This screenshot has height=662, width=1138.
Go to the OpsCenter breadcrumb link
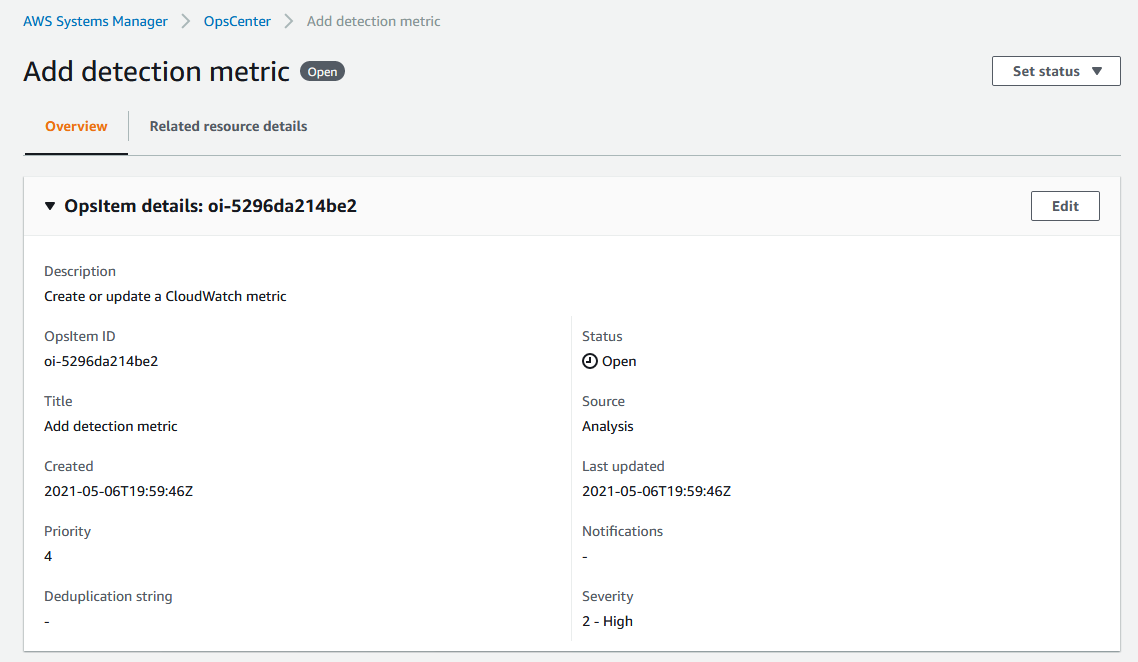237,21
